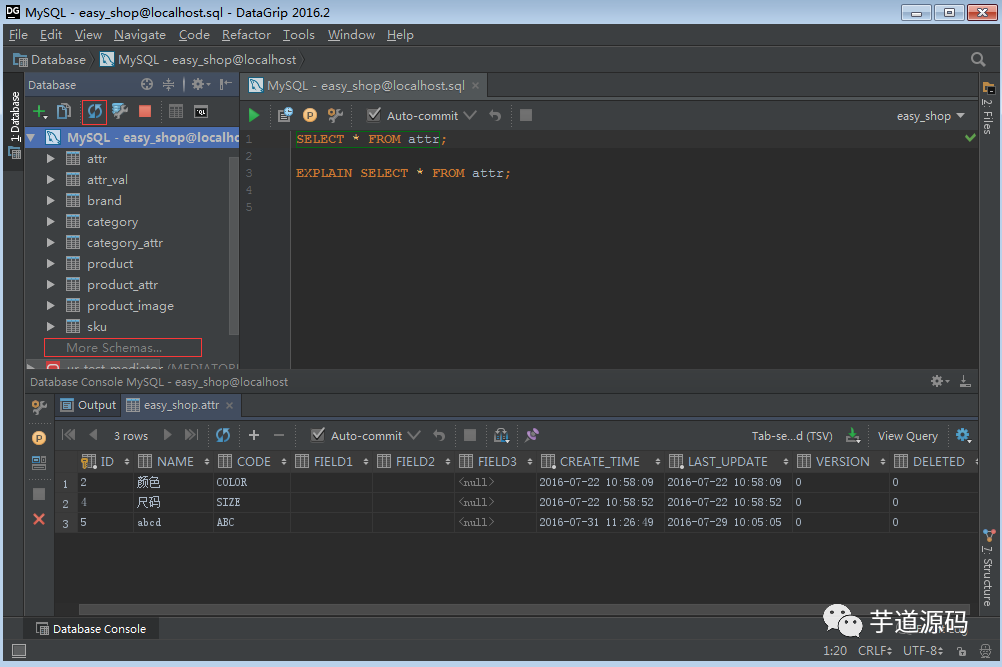This screenshot has width=1002, height=667.
Task: Open Tab-se...d (TSV) extractor dropdown
Action: pyautogui.click(x=792, y=436)
